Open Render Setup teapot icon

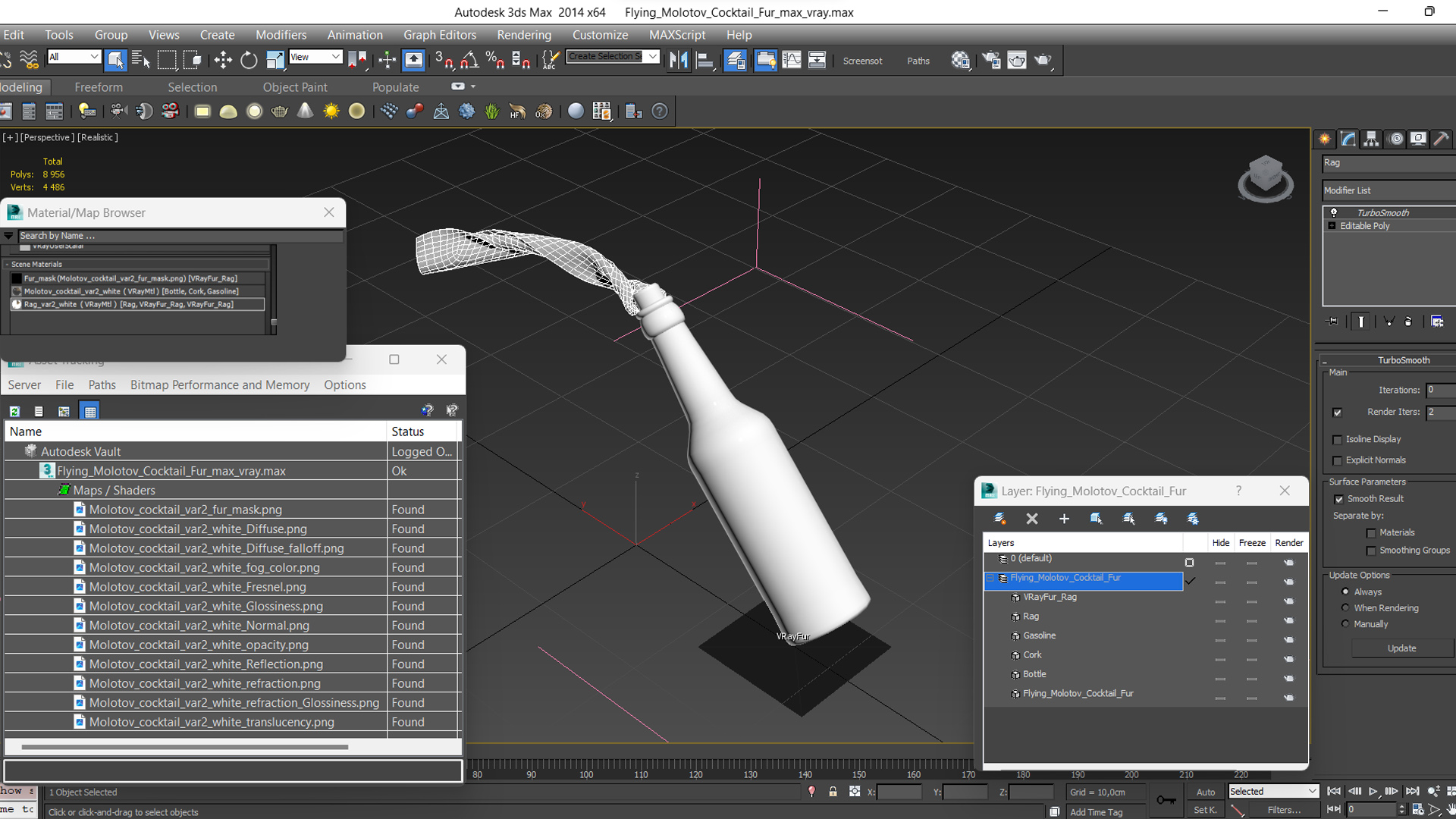click(x=991, y=60)
